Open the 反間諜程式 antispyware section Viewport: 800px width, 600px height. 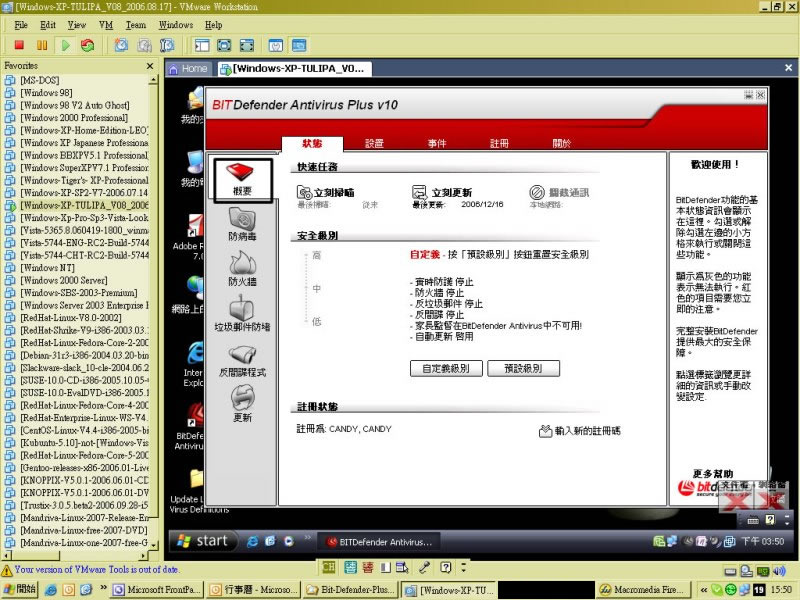242,360
